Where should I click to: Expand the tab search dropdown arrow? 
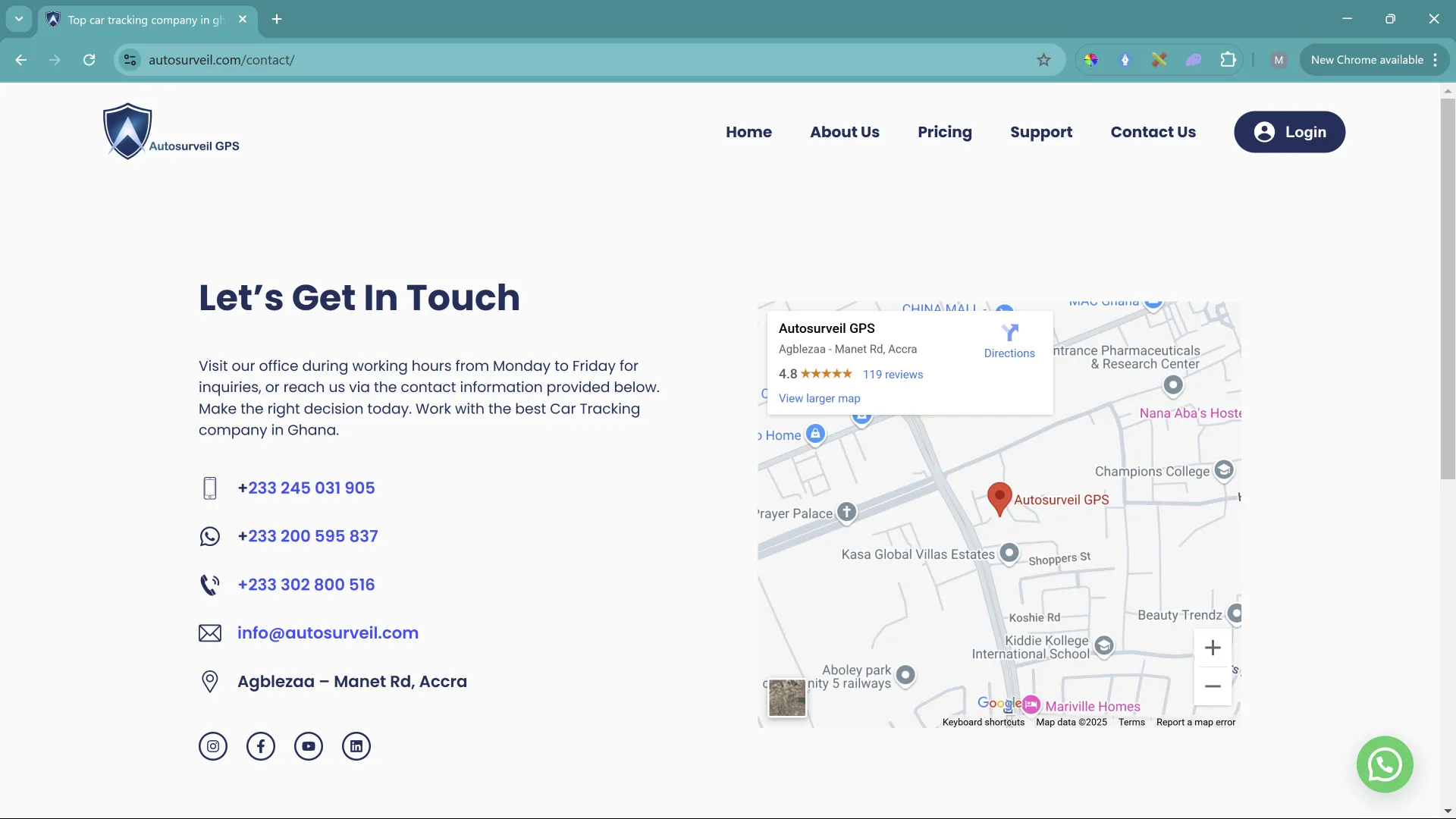[19, 19]
